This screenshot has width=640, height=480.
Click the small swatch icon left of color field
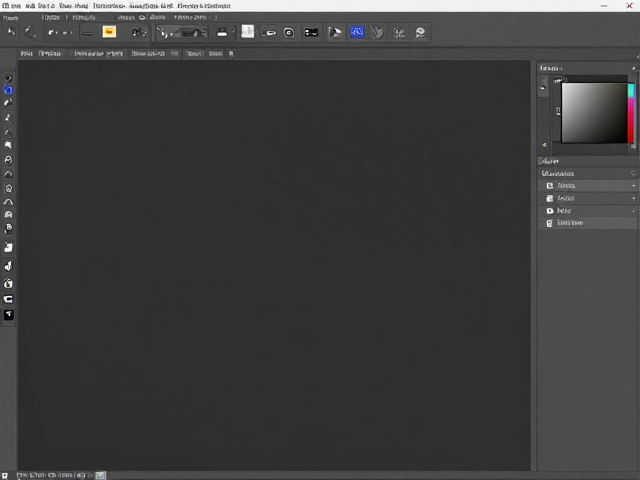coord(558,111)
